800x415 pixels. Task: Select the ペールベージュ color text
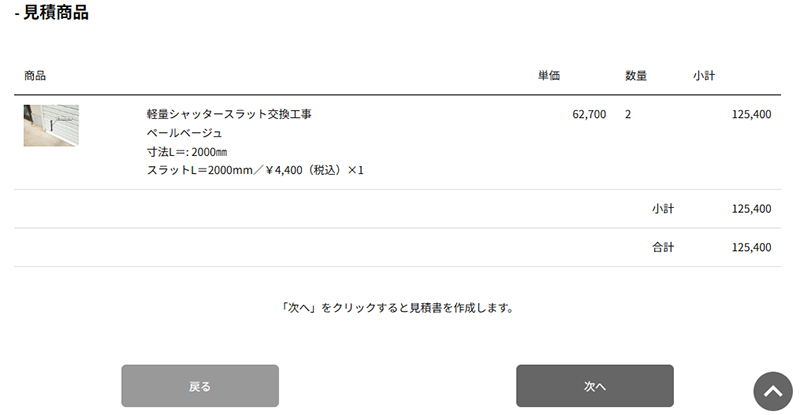[184, 133]
